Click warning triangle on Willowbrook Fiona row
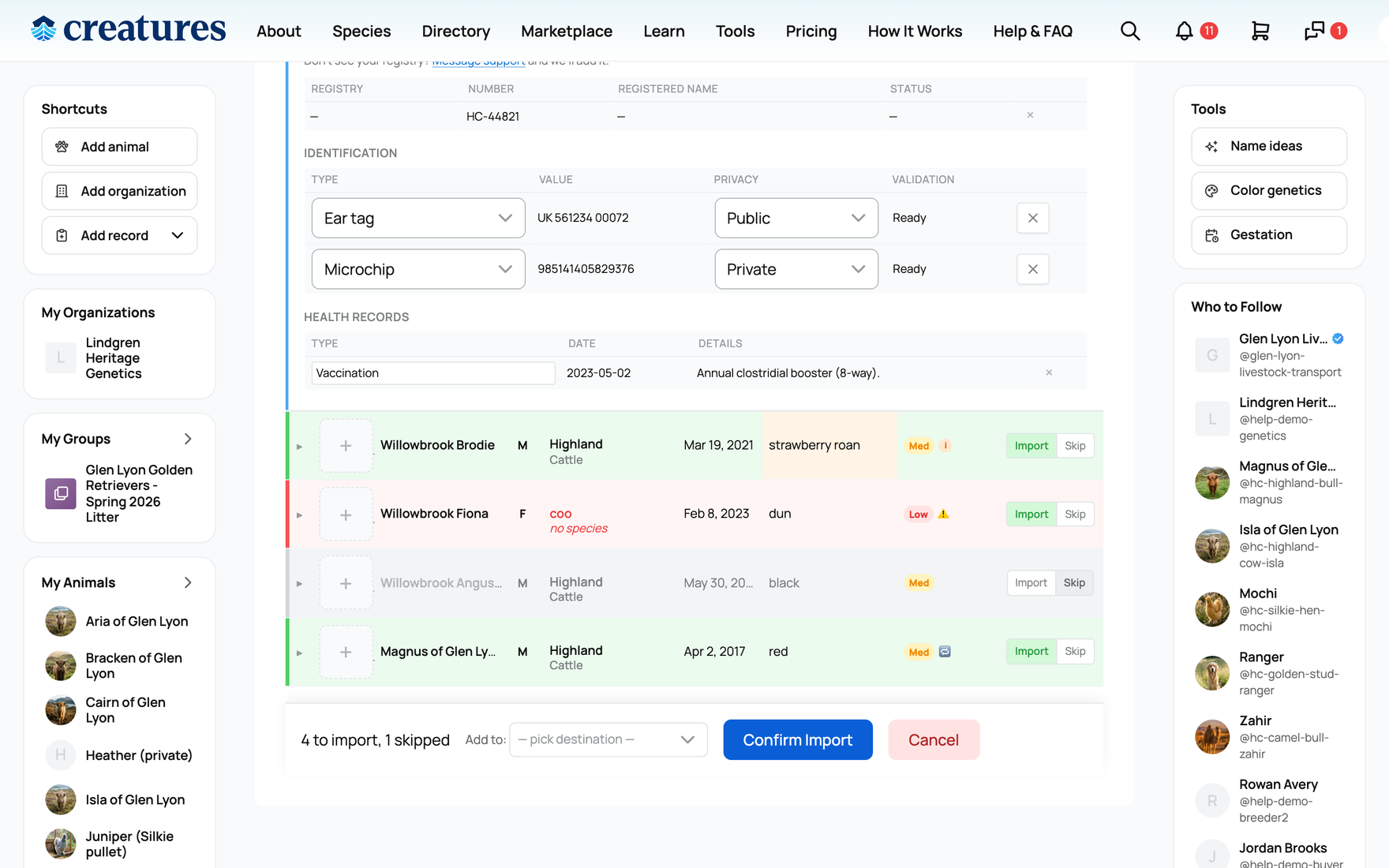Screen dimensions: 1389x868 (943, 514)
